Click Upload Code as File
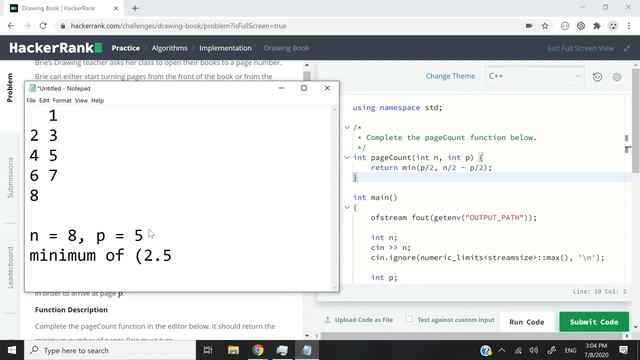This screenshot has width=640, height=360. [359, 320]
